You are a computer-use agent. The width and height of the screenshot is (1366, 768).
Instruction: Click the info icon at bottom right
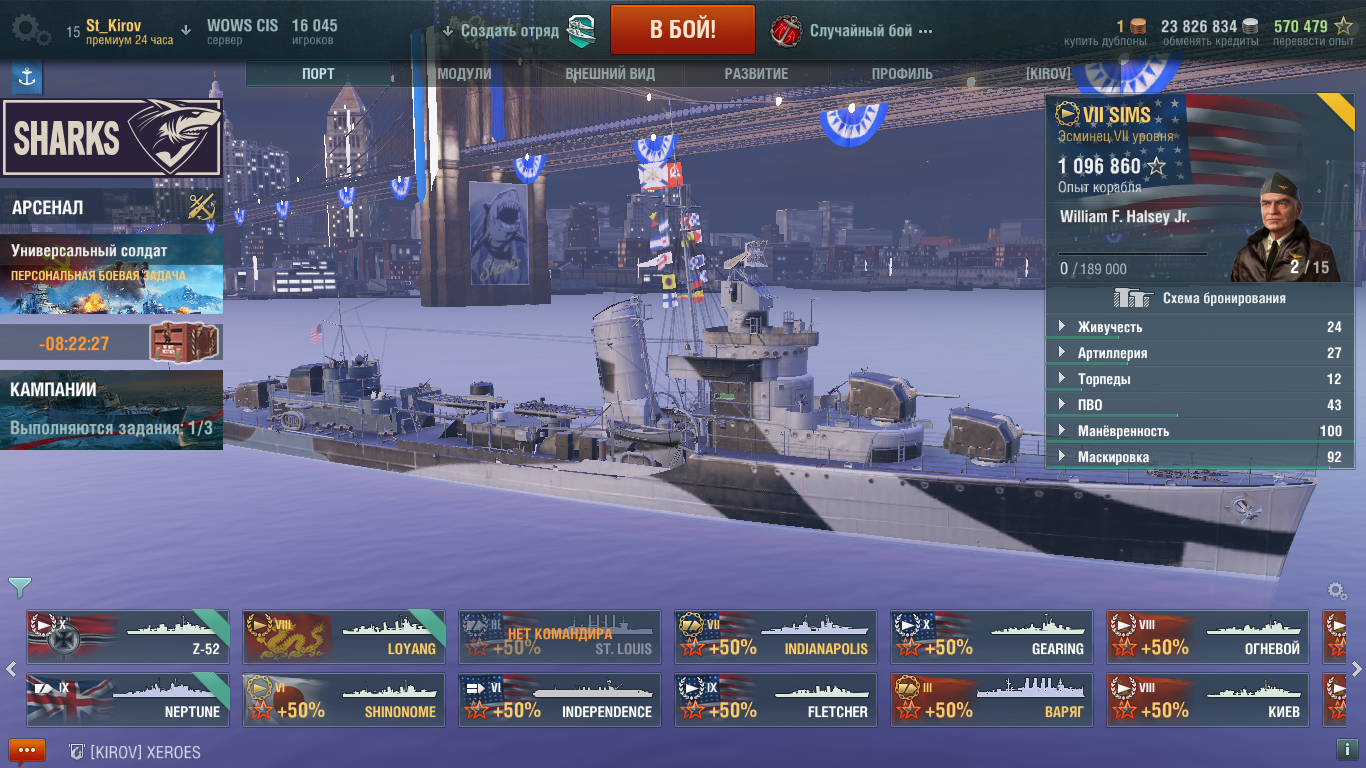(x=1345, y=749)
